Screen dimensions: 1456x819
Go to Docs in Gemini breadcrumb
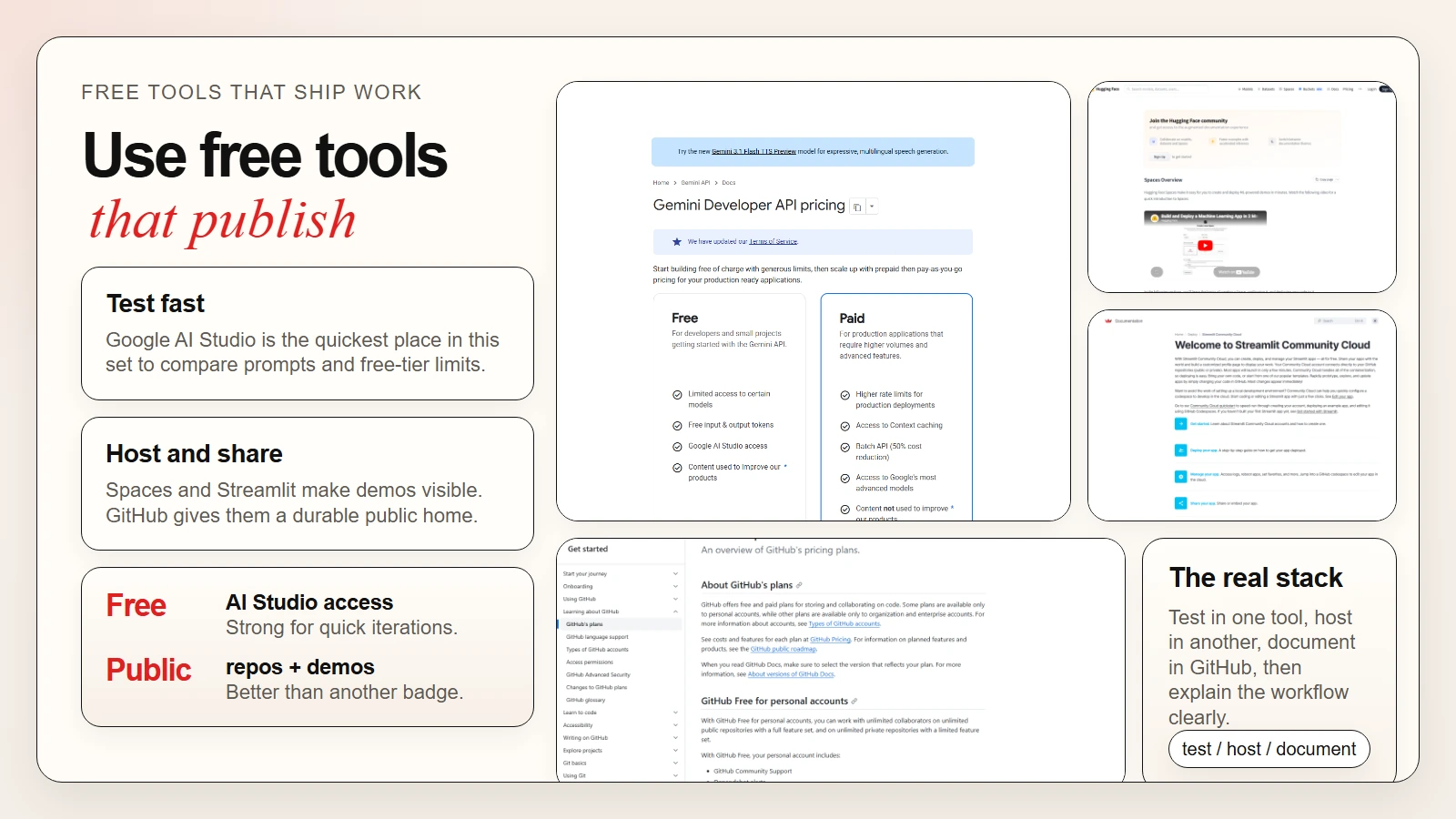click(729, 183)
